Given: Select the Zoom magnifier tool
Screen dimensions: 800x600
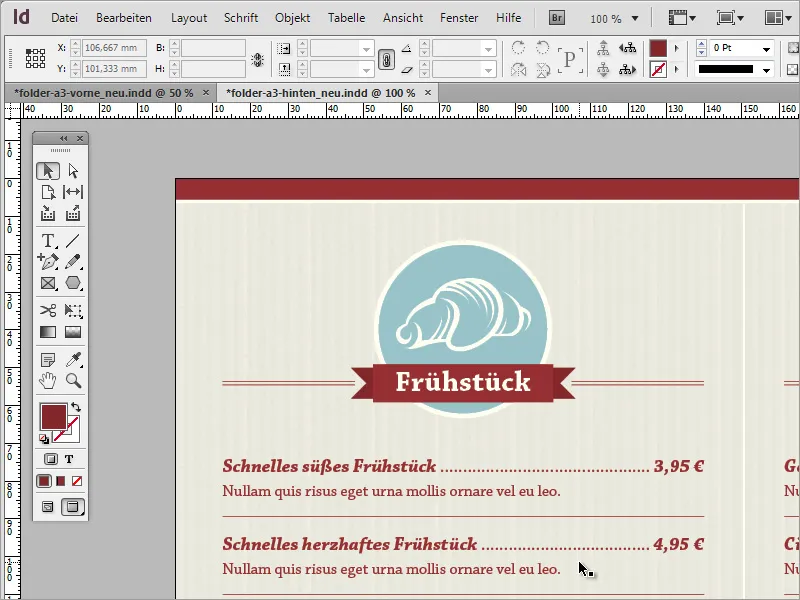Looking at the screenshot, I should click(73, 381).
